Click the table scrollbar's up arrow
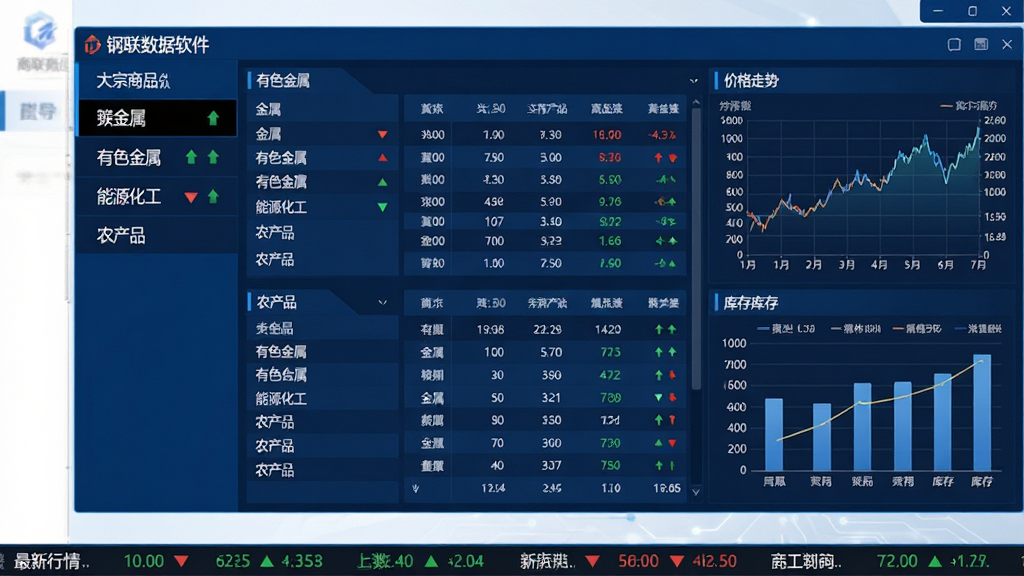 [x=696, y=103]
